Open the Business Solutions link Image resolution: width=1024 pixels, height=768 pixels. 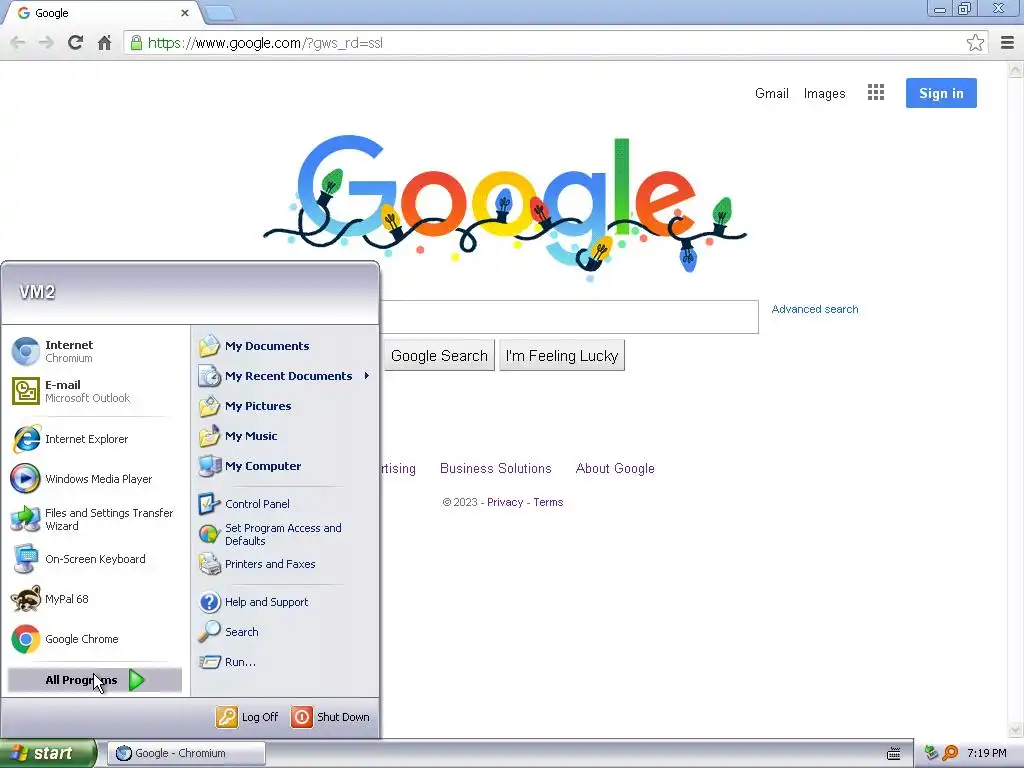click(x=496, y=468)
